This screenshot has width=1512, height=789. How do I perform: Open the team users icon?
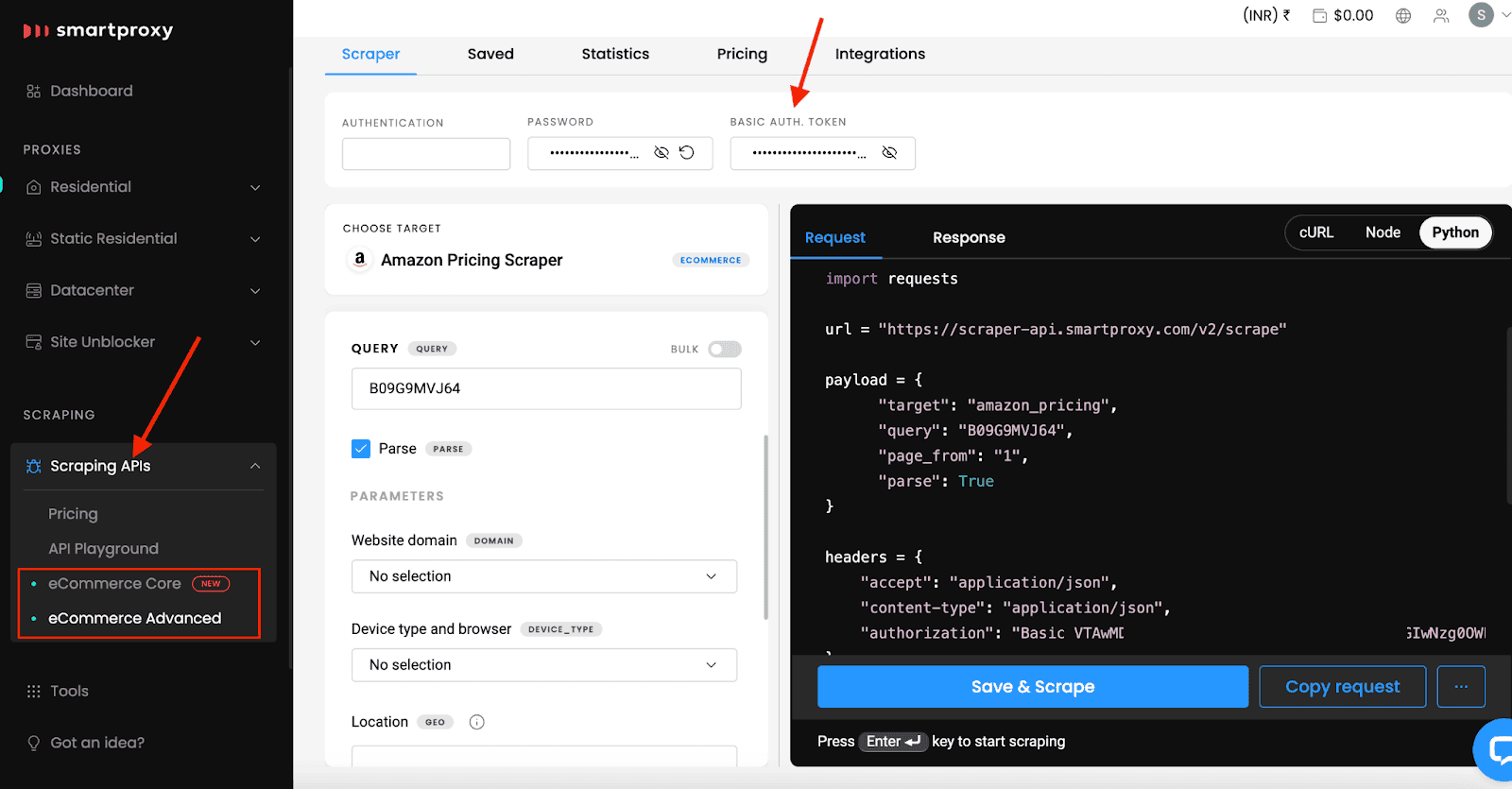click(1441, 15)
